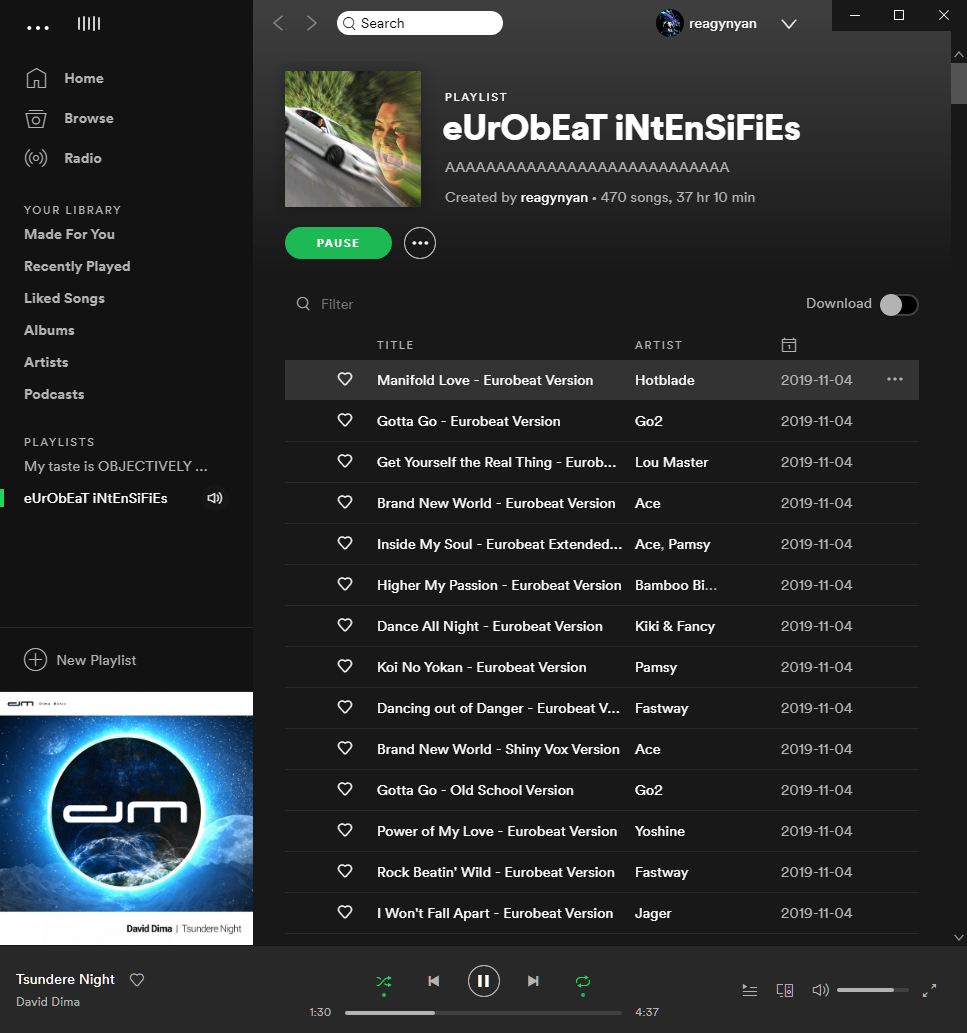Open artist Kiki & Fancy
The height and width of the screenshot is (1033, 967).
675,626
